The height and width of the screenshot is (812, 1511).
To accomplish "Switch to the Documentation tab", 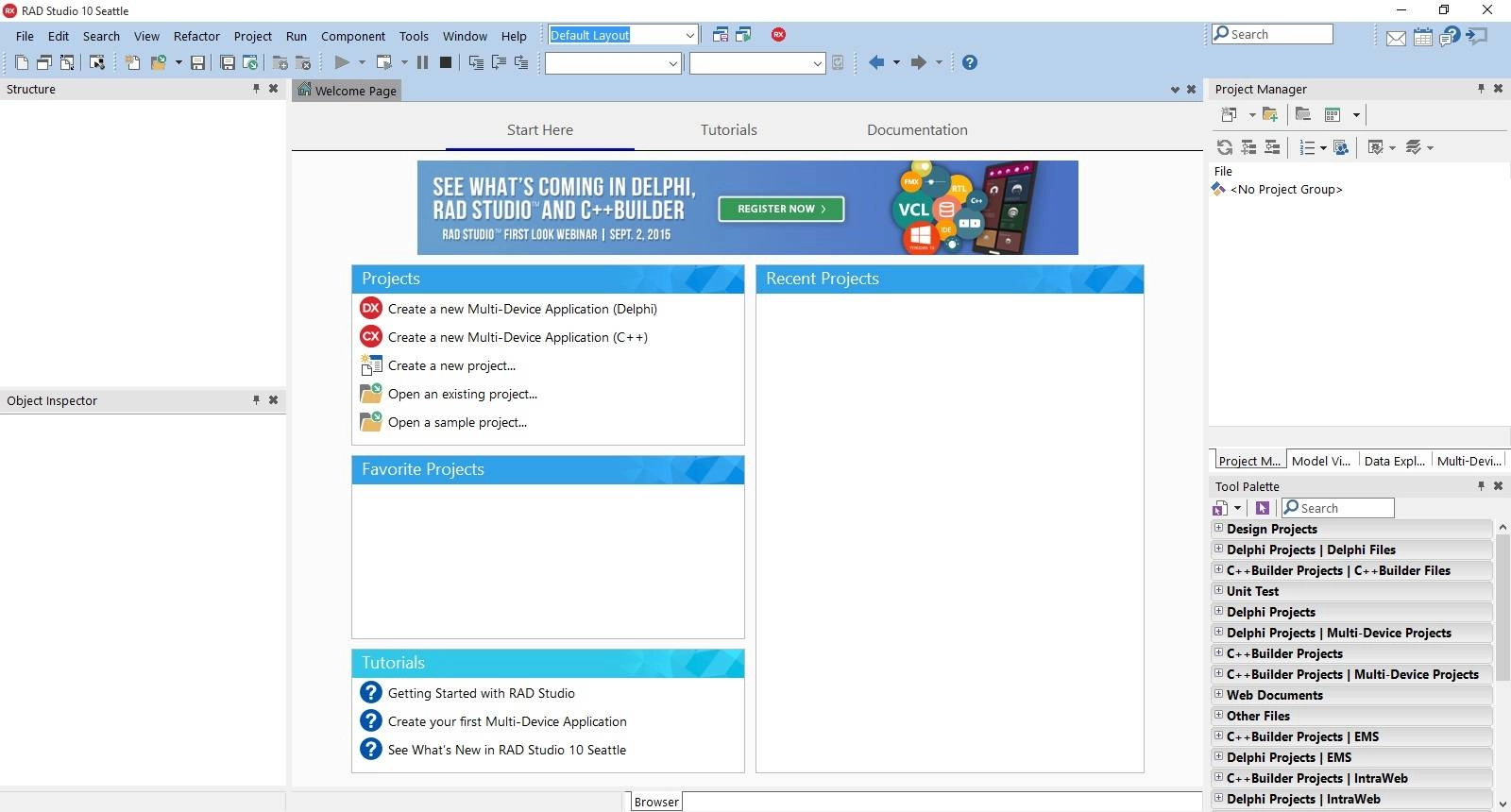I will (917, 130).
